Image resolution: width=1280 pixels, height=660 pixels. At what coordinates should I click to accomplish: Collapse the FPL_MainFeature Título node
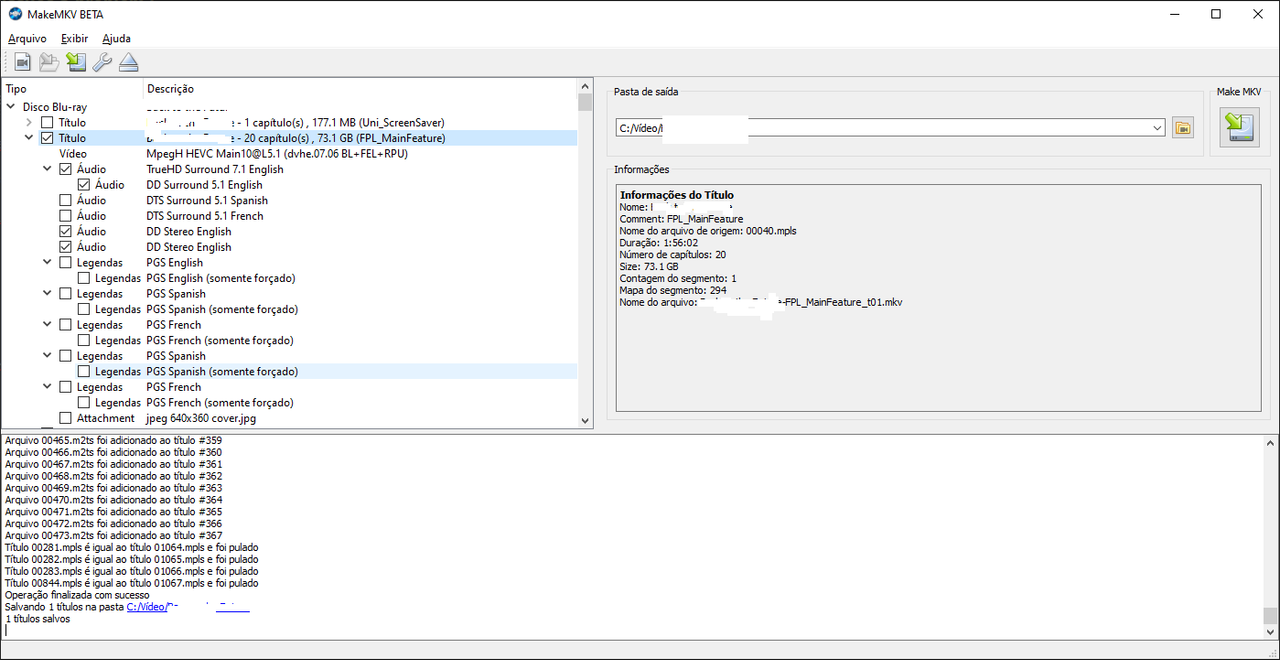(x=29, y=138)
